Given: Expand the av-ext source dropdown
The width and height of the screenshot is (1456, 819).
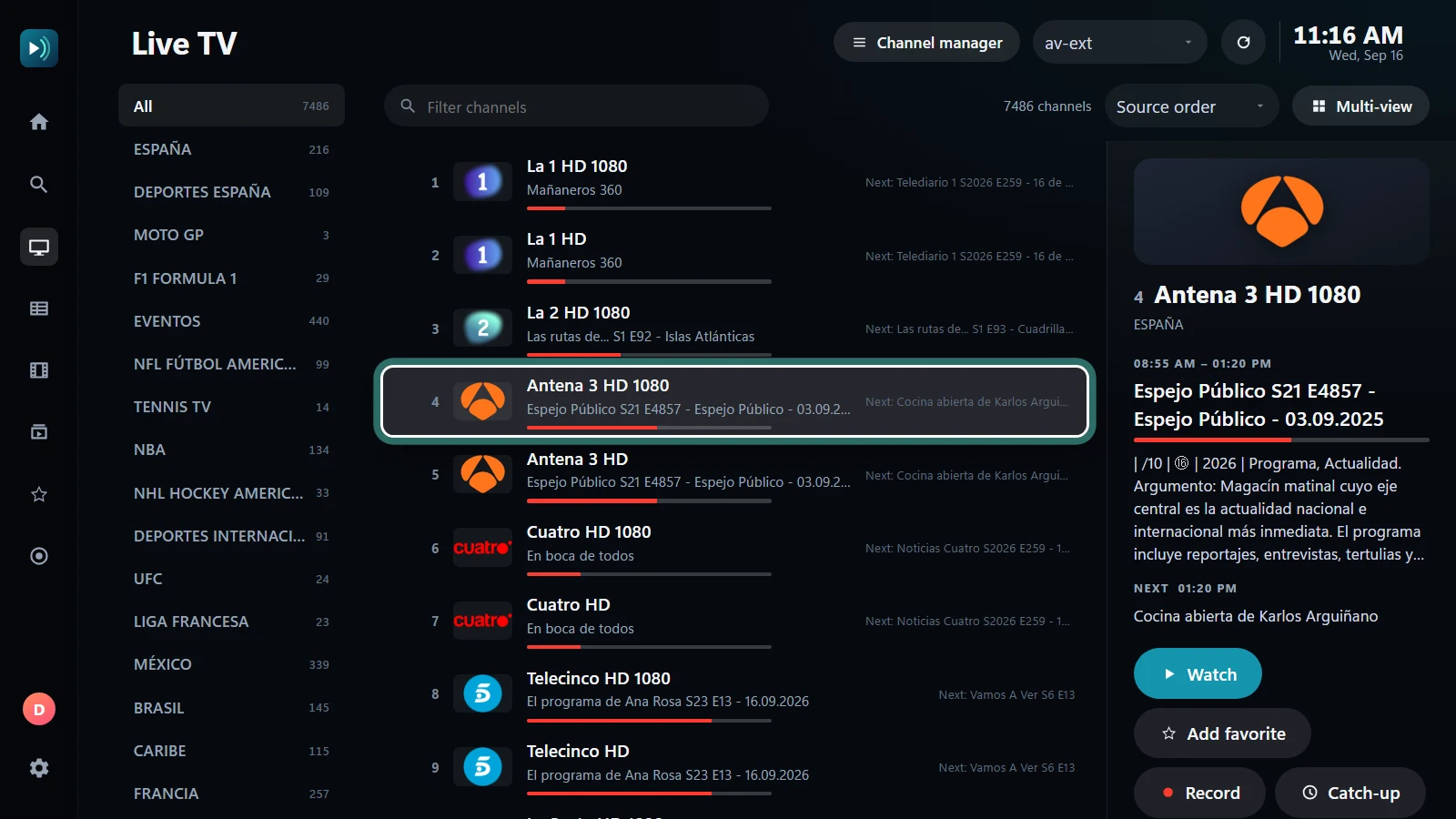Looking at the screenshot, I should (1119, 43).
